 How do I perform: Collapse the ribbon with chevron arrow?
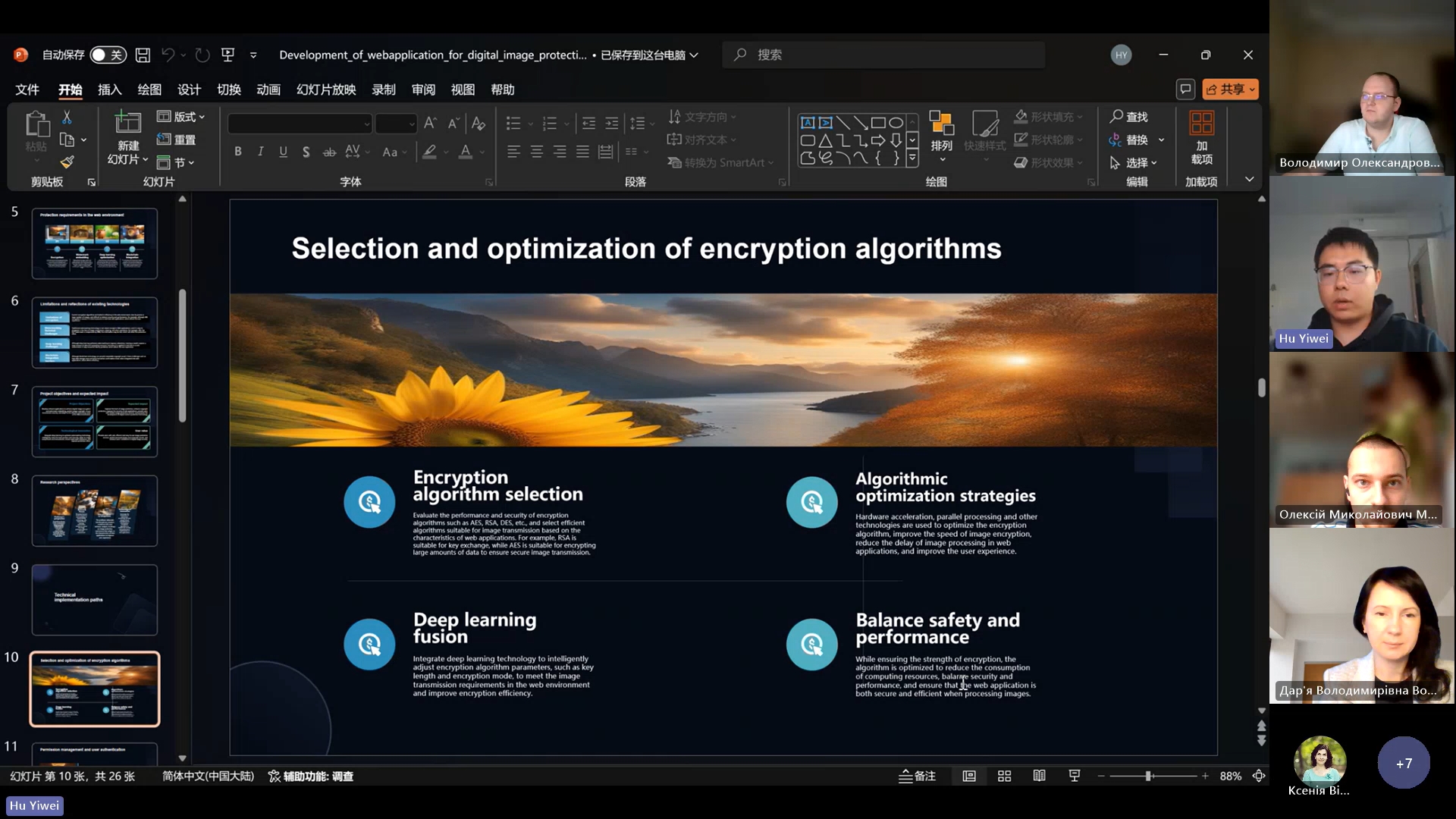[1249, 180]
